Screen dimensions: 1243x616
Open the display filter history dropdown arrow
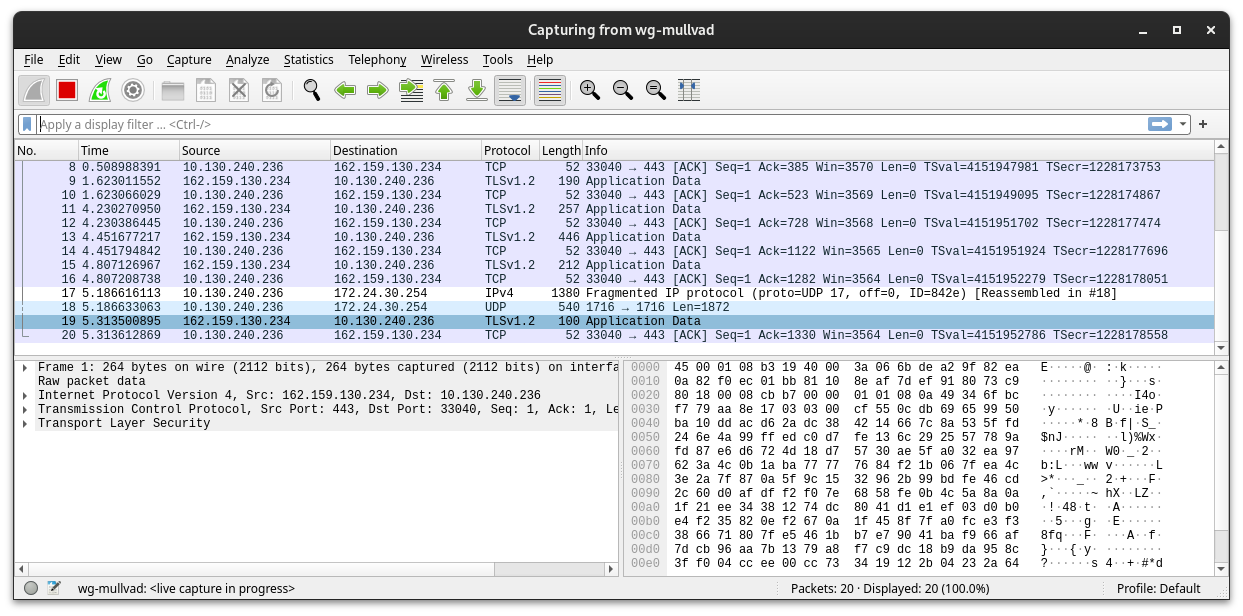tap(1184, 124)
